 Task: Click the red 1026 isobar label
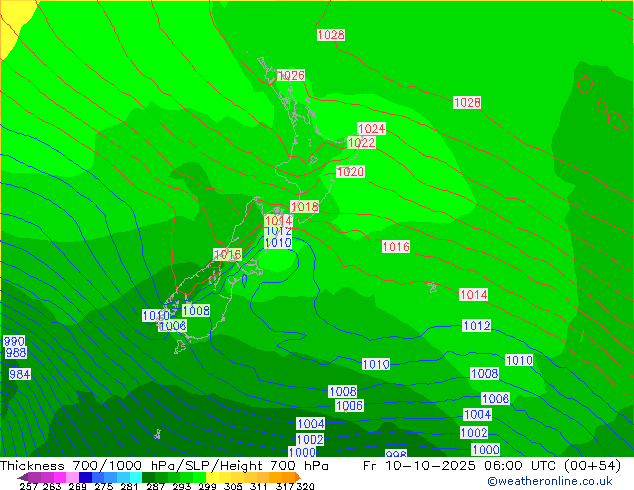(x=291, y=75)
